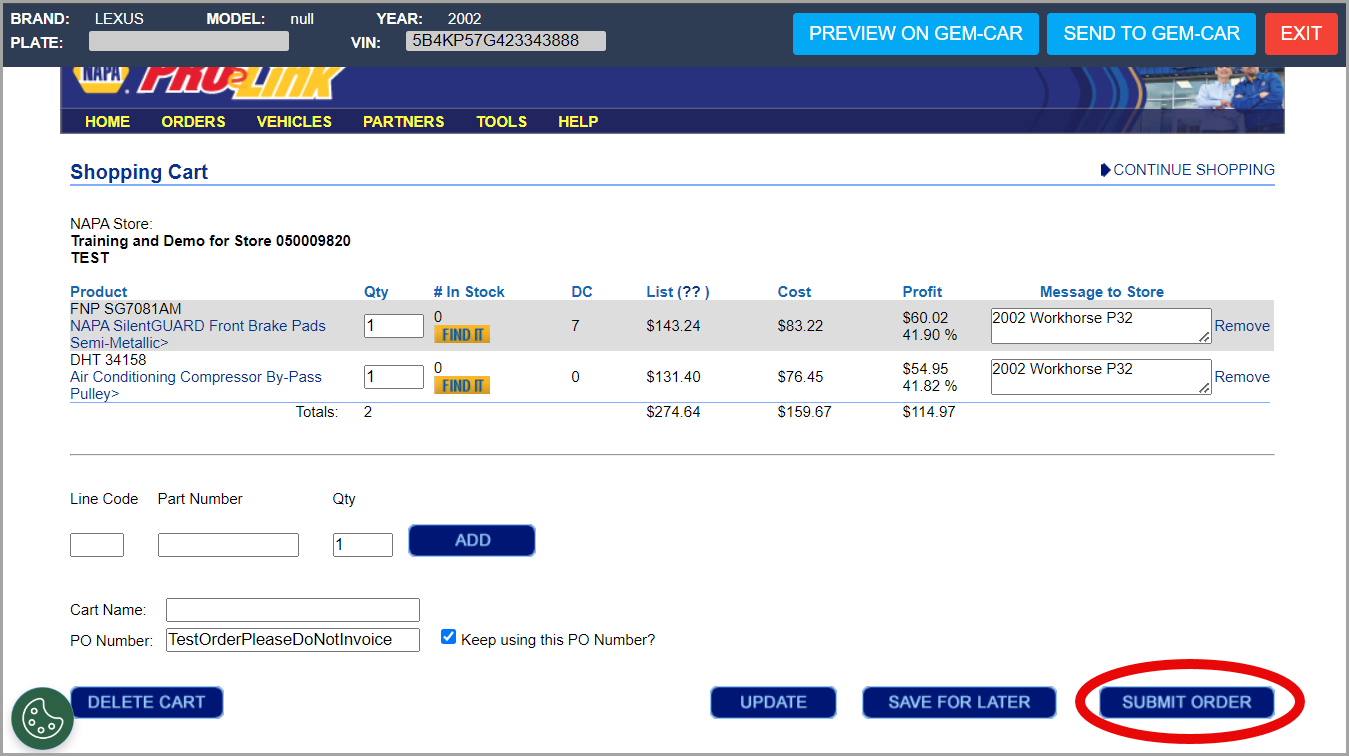Click PREVIEW ON GEM-CAR button
This screenshot has height=756, width=1349.
click(x=915, y=34)
